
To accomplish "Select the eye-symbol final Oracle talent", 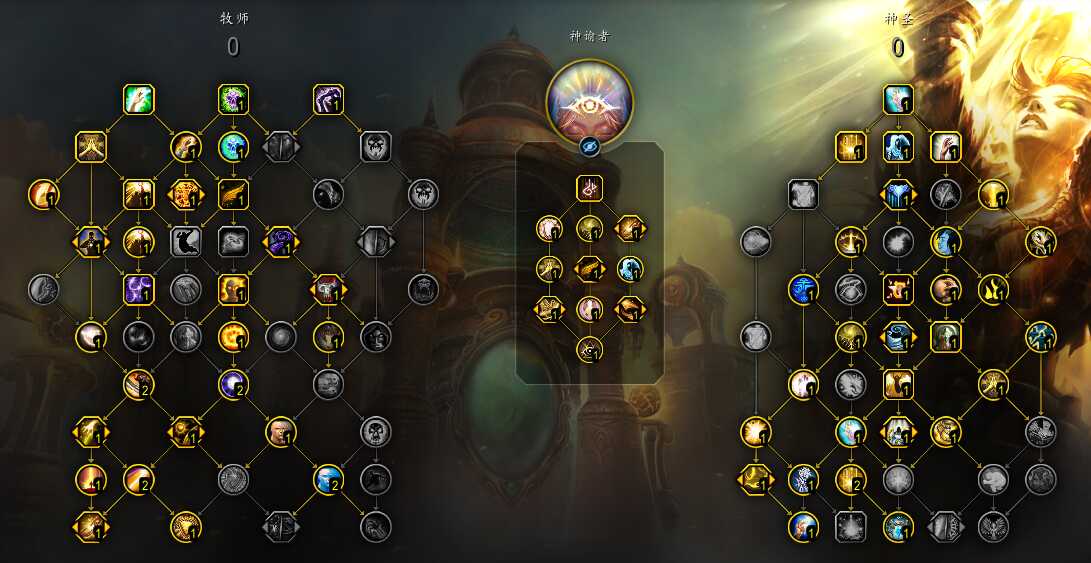I will coord(589,350).
